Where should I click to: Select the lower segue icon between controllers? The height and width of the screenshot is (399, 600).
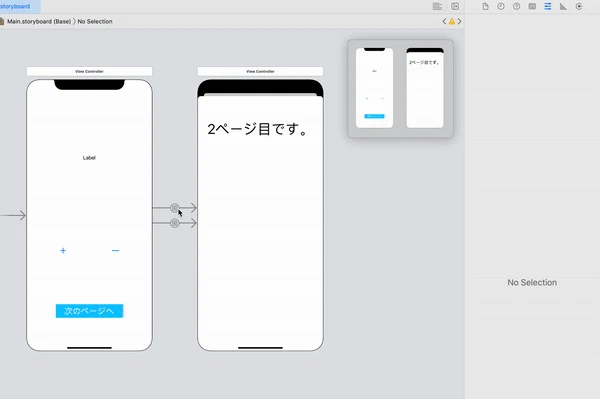tap(174, 223)
